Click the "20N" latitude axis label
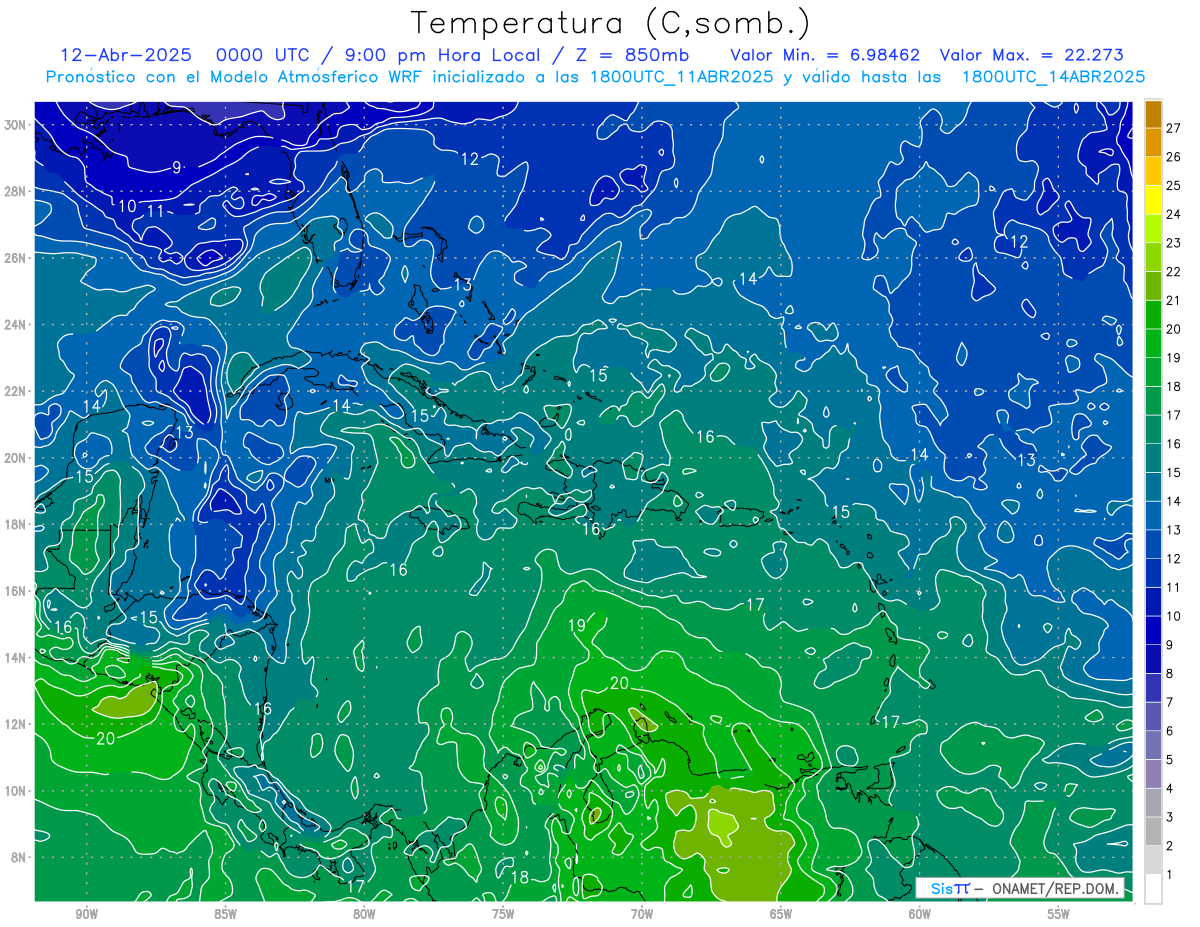The height and width of the screenshot is (927, 1200). point(17,458)
